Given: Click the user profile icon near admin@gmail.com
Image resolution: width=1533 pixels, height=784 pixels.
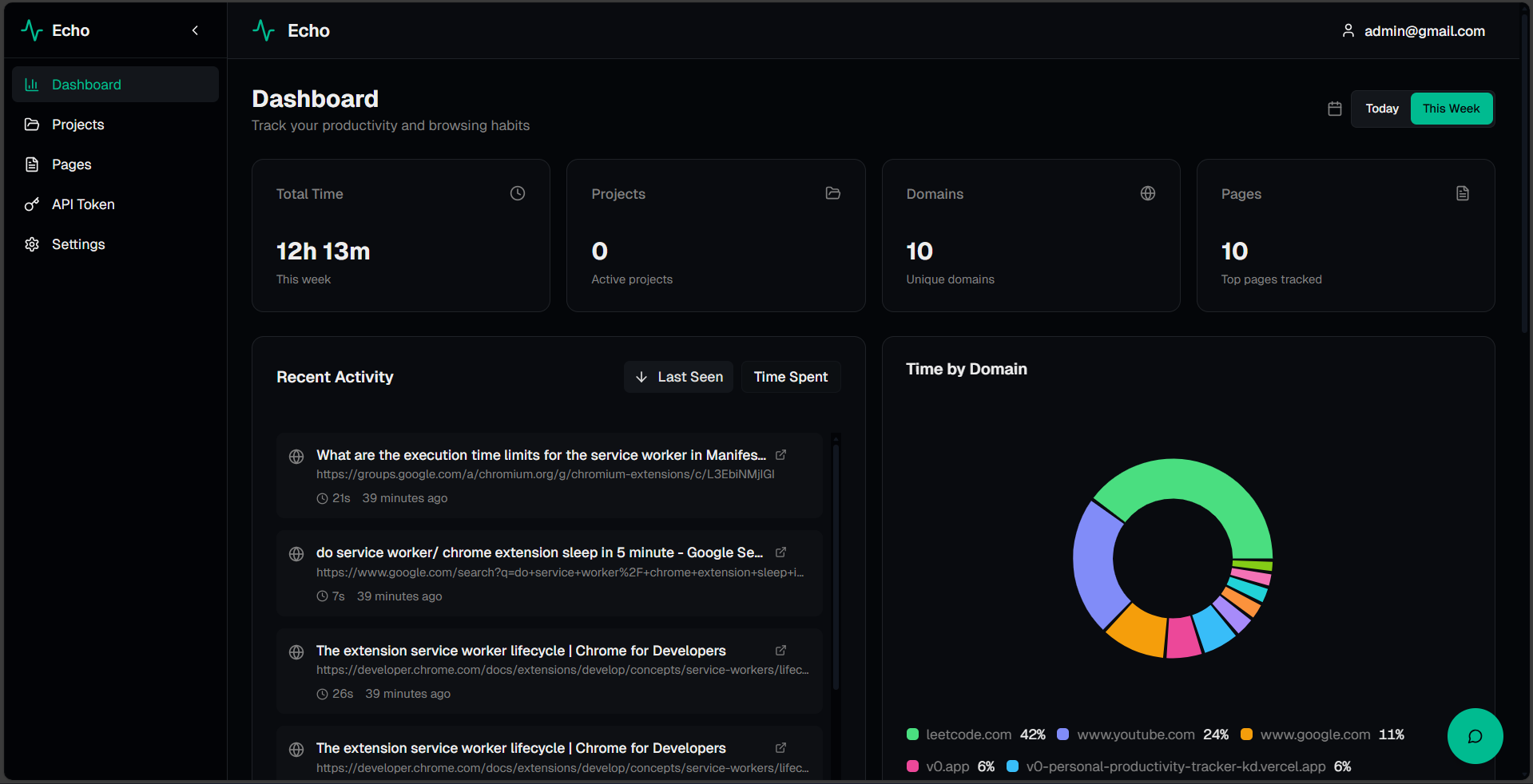Looking at the screenshot, I should coord(1348,30).
